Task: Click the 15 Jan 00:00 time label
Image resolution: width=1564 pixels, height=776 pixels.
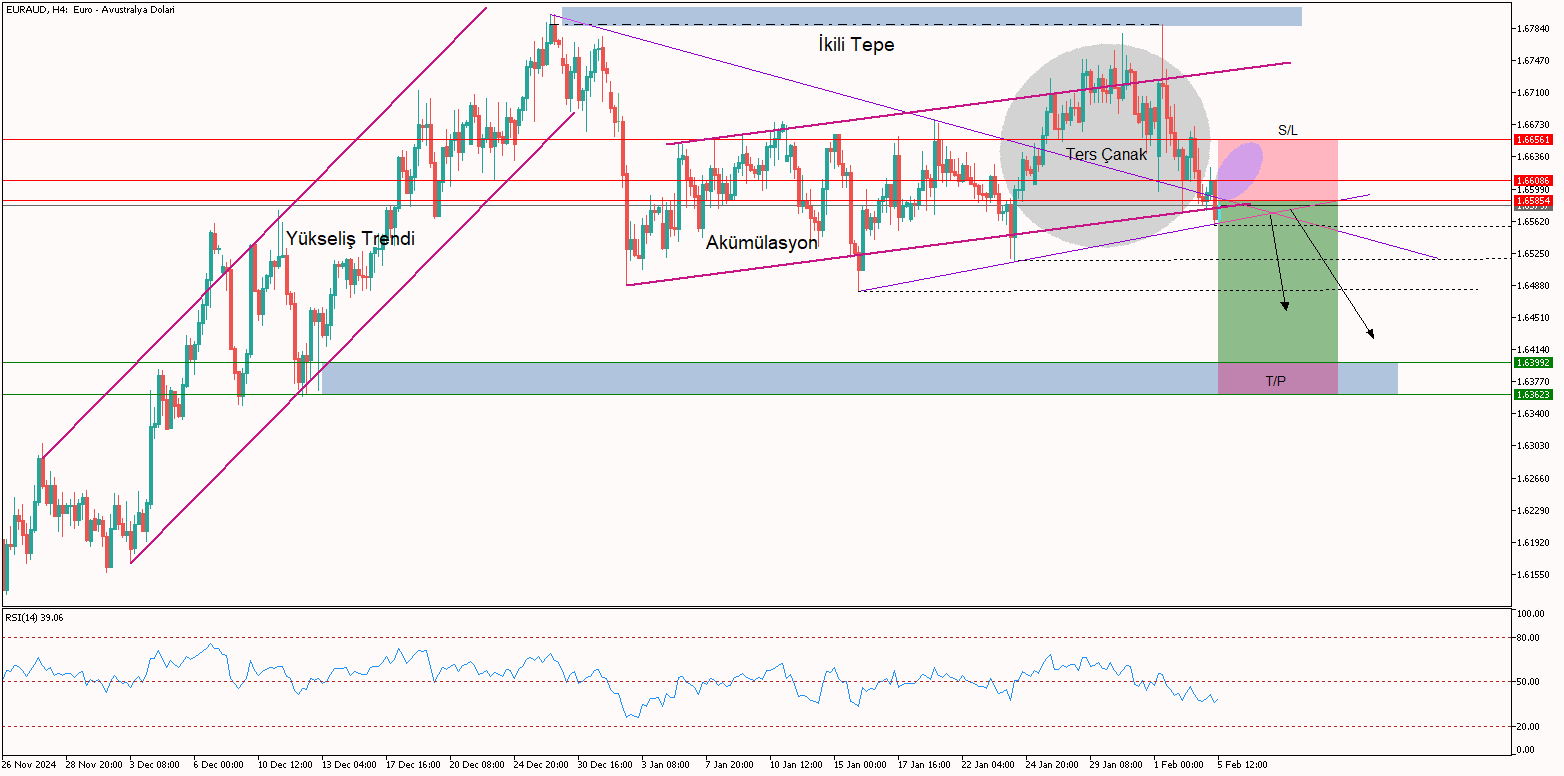Action: click(859, 765)
